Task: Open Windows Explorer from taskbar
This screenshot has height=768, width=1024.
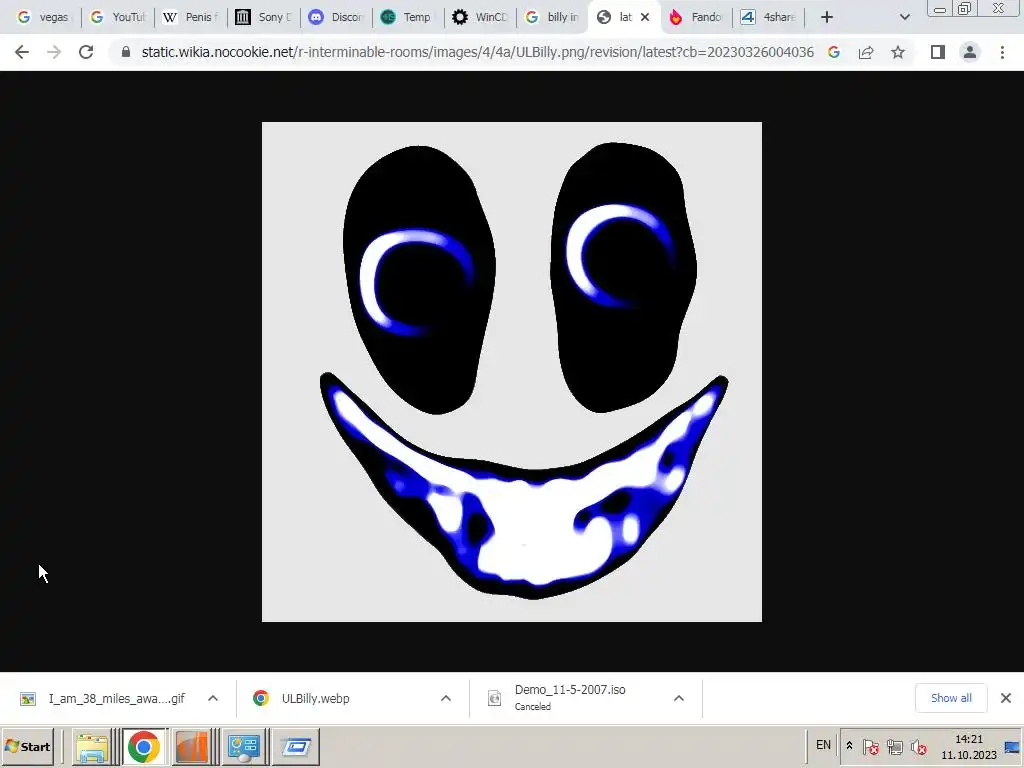Action: click(x=93, y=746)
